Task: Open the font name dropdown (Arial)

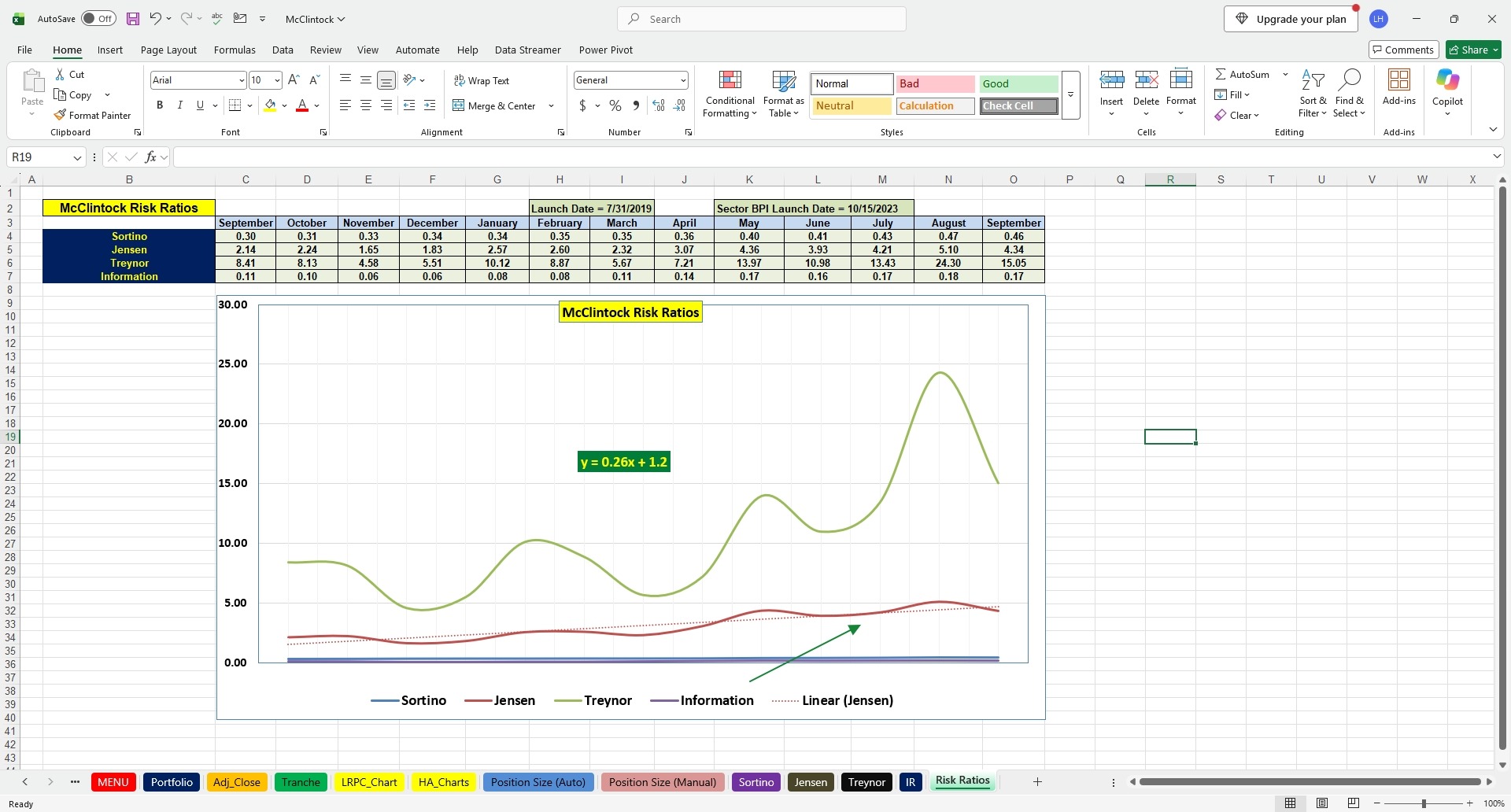Action: click(242, 80)
